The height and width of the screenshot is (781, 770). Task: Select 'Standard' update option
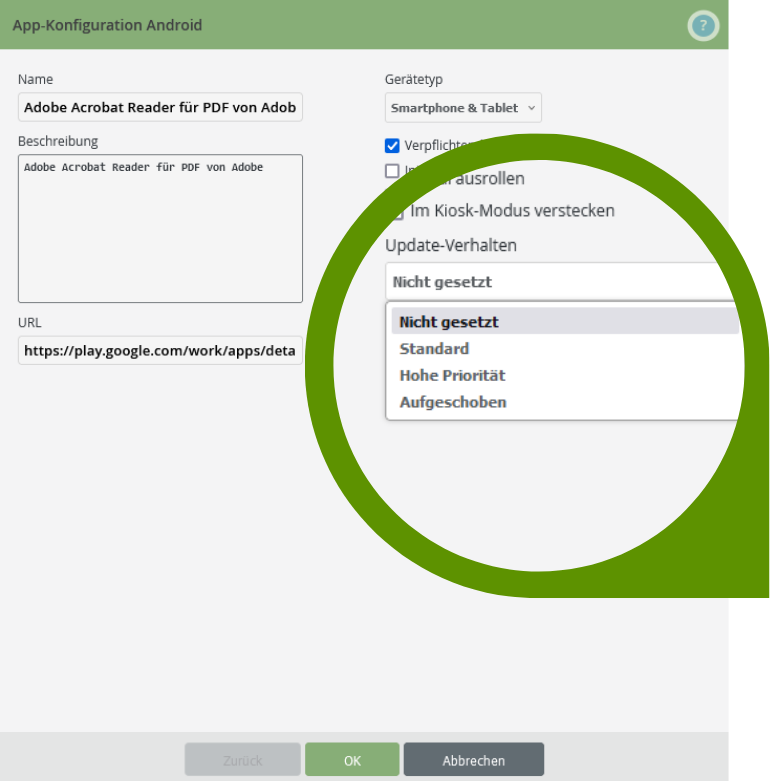(x=565, y=348)
